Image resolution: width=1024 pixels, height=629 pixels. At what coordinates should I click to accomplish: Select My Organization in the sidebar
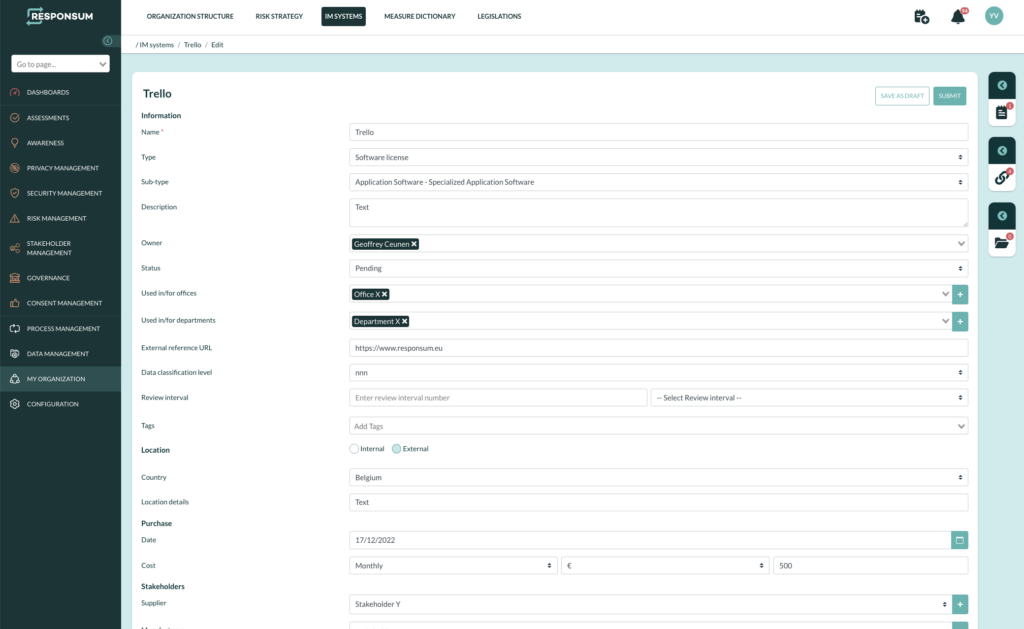pos(60,379)
